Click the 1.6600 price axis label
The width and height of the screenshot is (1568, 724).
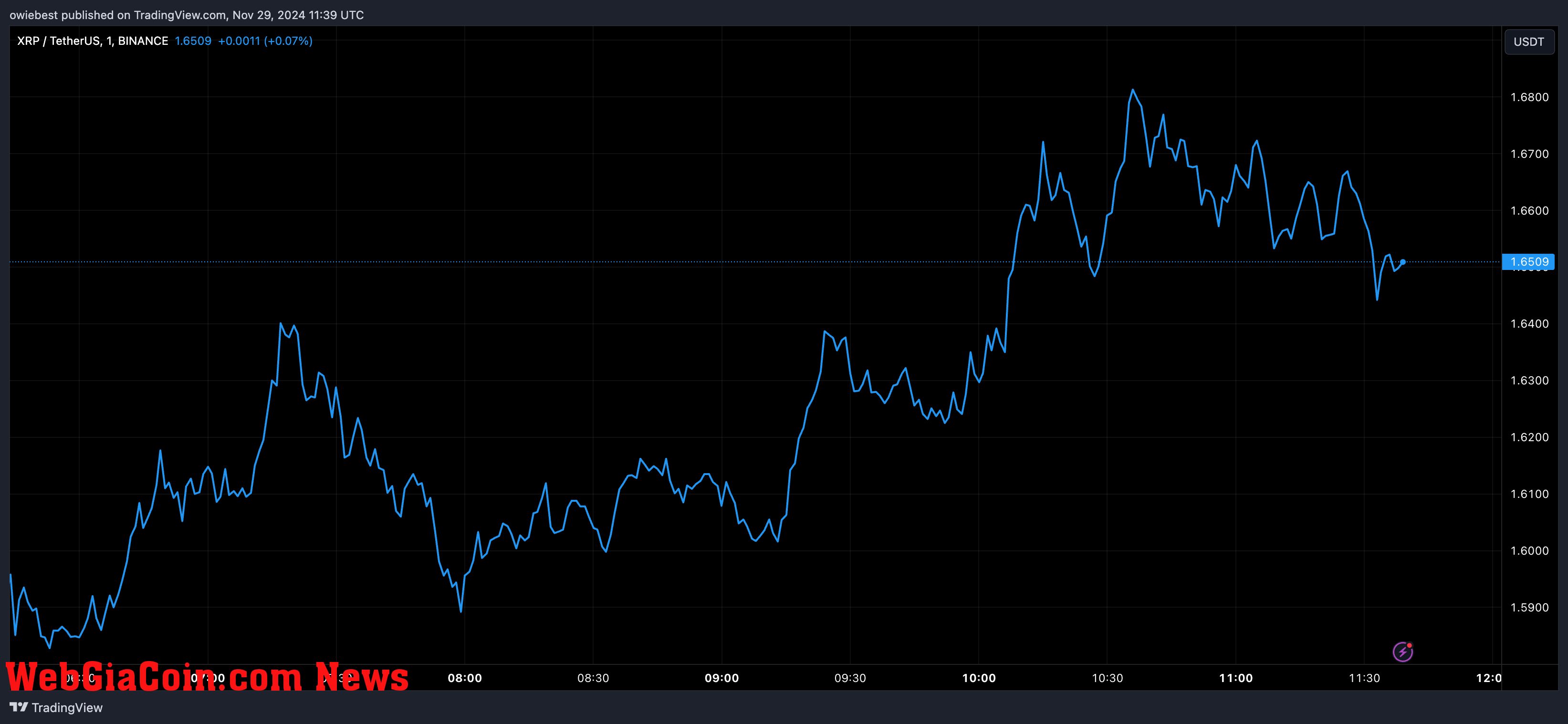[x=1529, y=210]
